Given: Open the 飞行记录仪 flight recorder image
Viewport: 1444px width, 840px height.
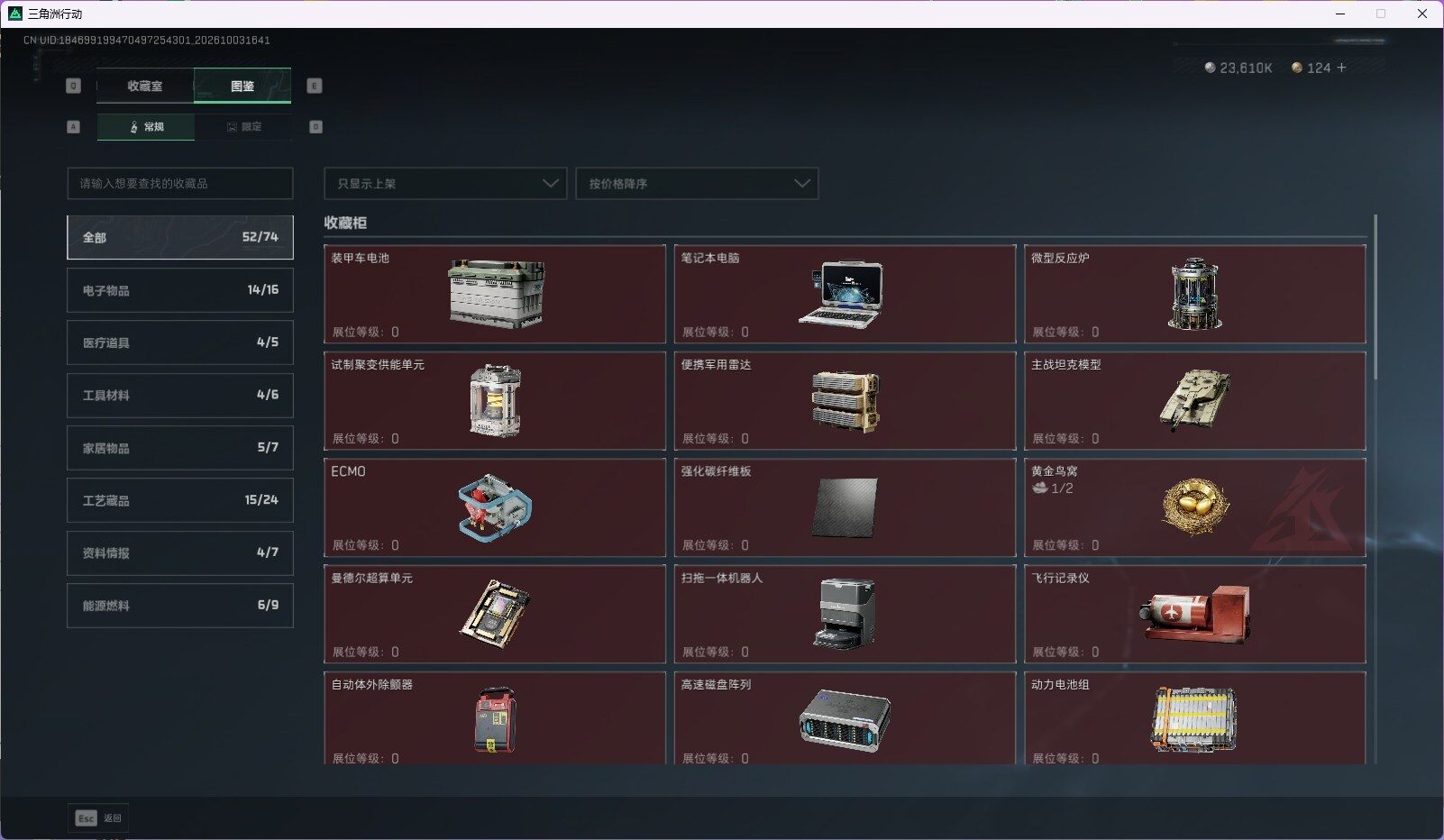Looking at the screenshot, I should (x=1194, y=614).
